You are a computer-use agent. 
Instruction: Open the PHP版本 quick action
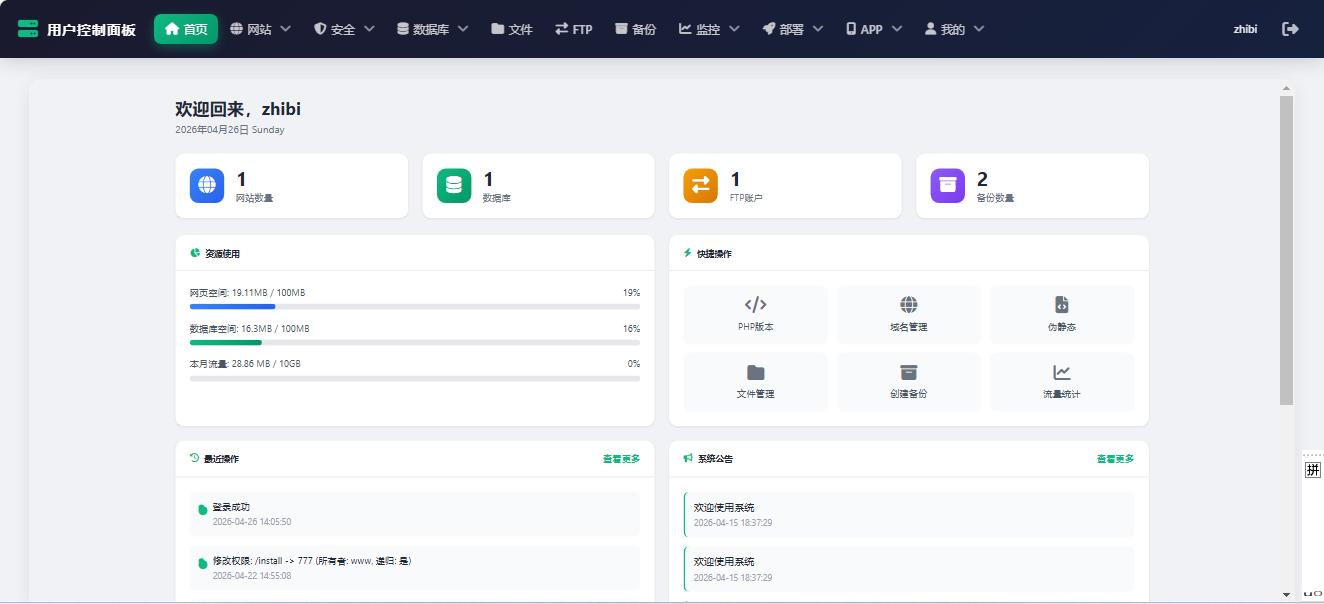(756, 315)
